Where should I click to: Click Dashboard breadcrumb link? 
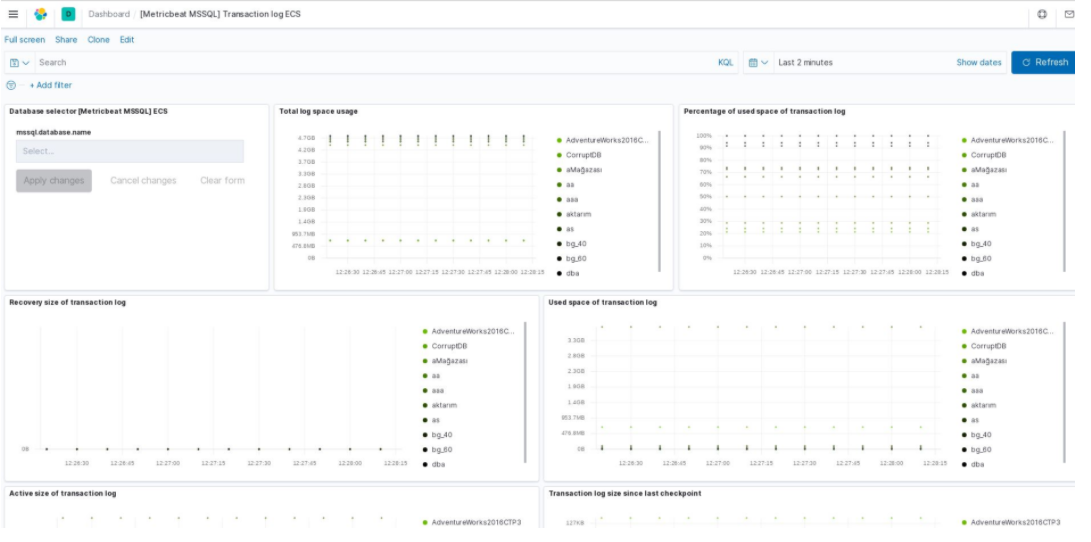click(109, 14)
